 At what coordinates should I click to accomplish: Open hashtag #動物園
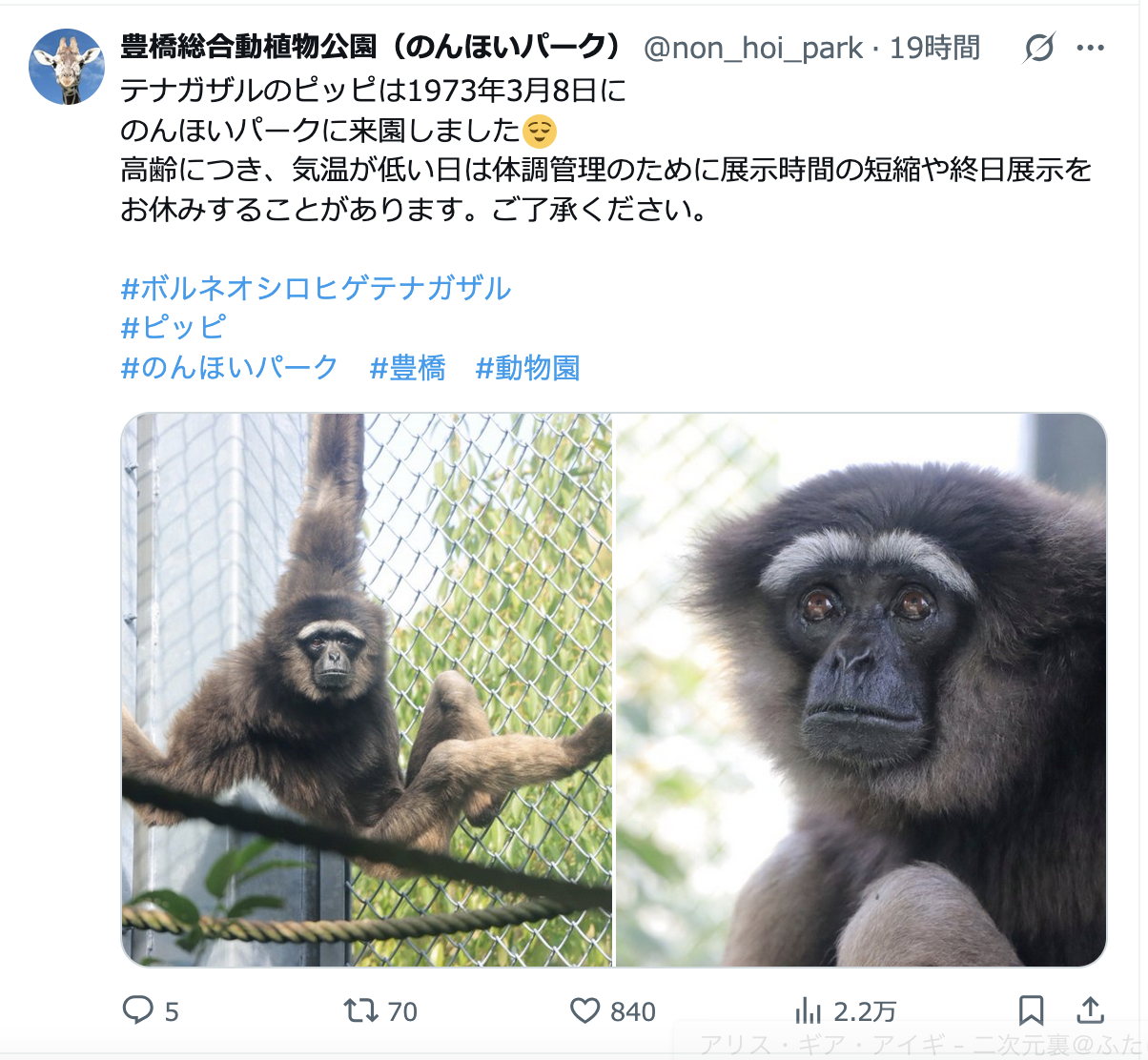pos(528,368)
